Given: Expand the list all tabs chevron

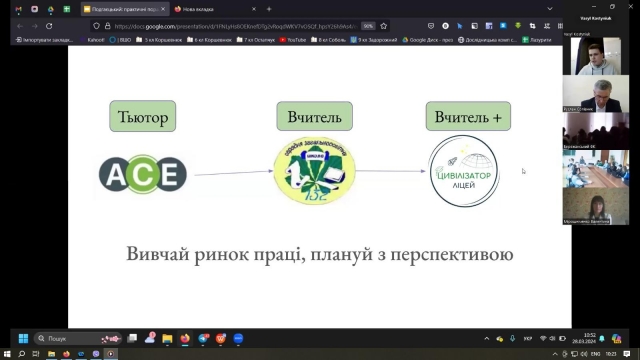Looking at the screenshot, I should tap(550, 9).
